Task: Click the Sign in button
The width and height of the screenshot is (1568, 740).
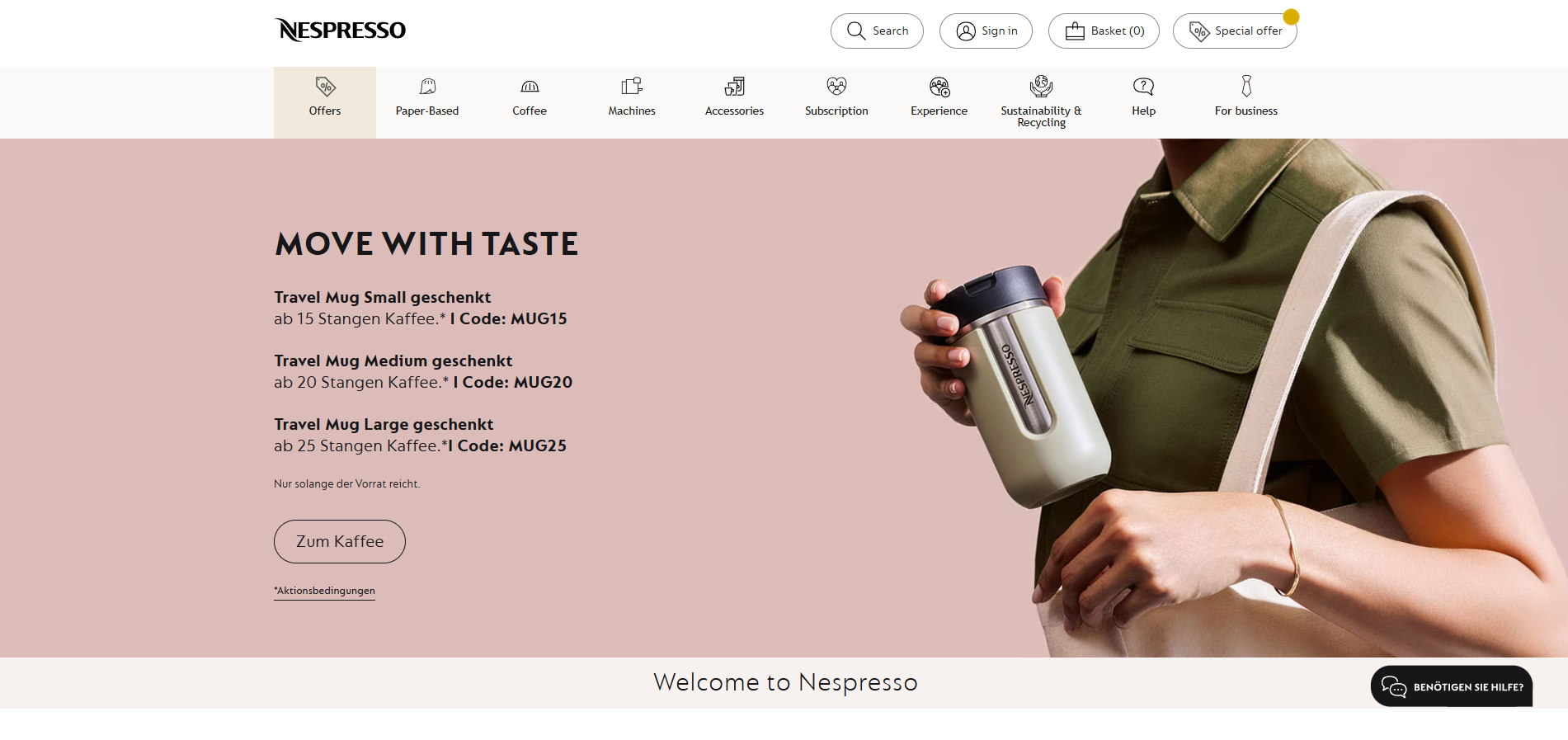Action: [x=986, y=31]
